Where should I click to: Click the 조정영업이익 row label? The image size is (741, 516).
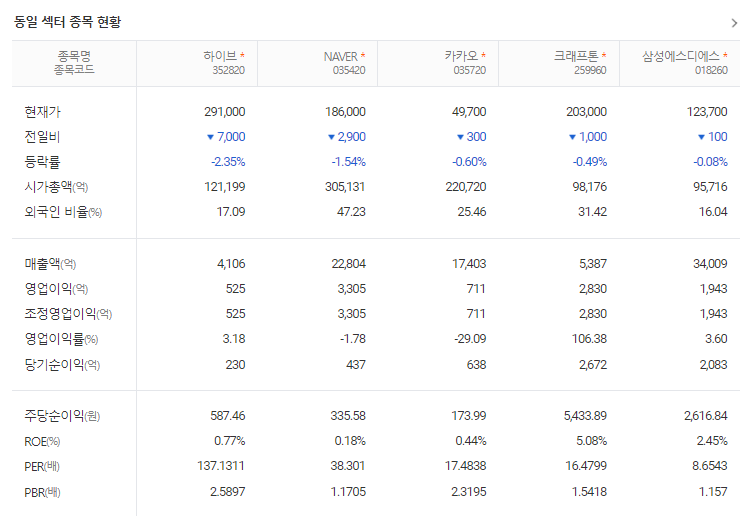[x=68, y=314]
